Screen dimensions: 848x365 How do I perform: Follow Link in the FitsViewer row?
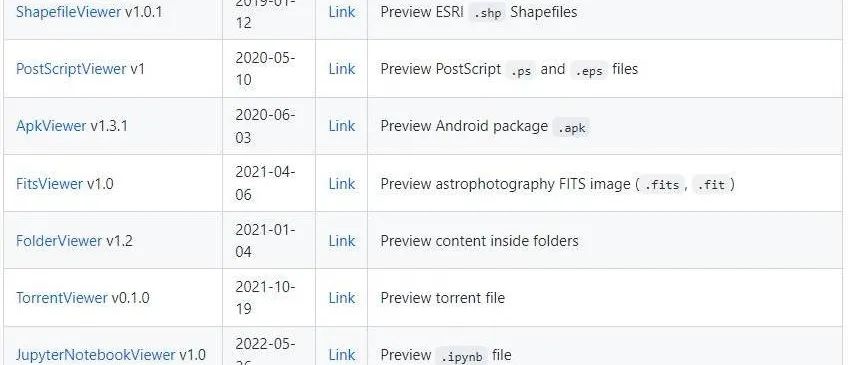tap(342, 184)
